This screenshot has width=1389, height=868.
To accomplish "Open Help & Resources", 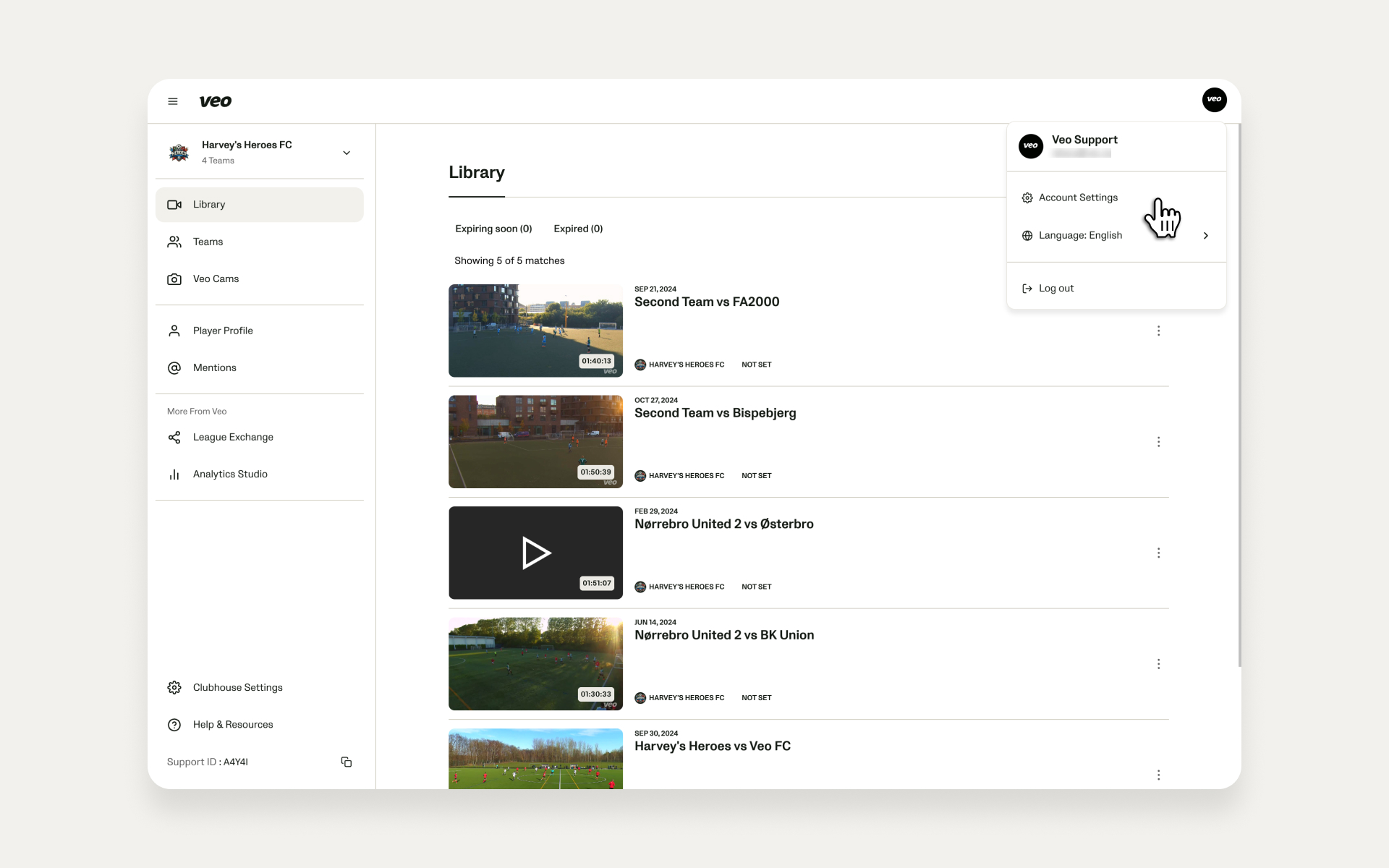I will coord(259,725).
